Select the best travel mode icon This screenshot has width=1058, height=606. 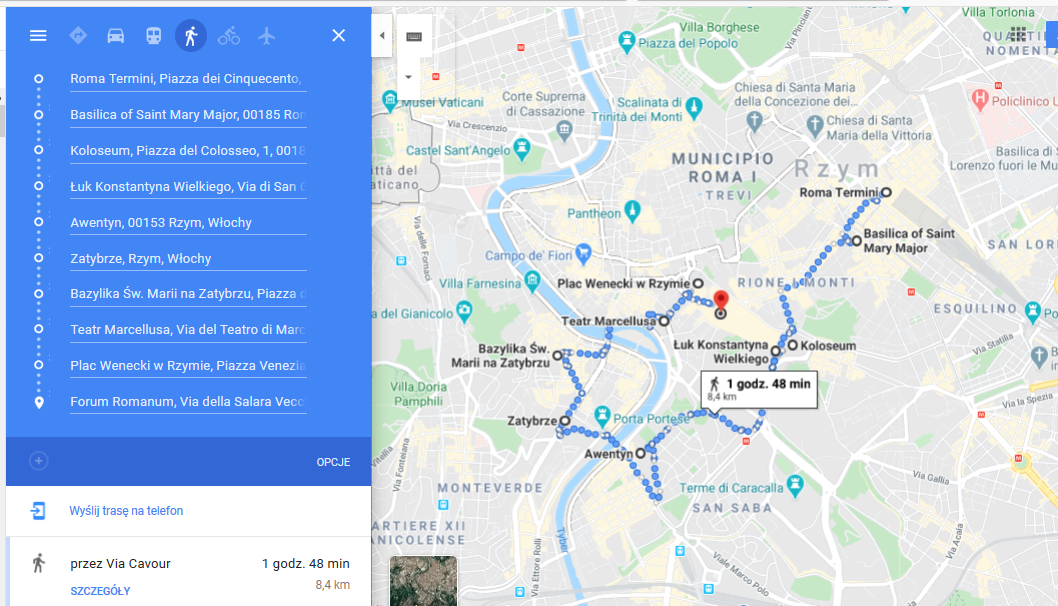pos(78,36)
